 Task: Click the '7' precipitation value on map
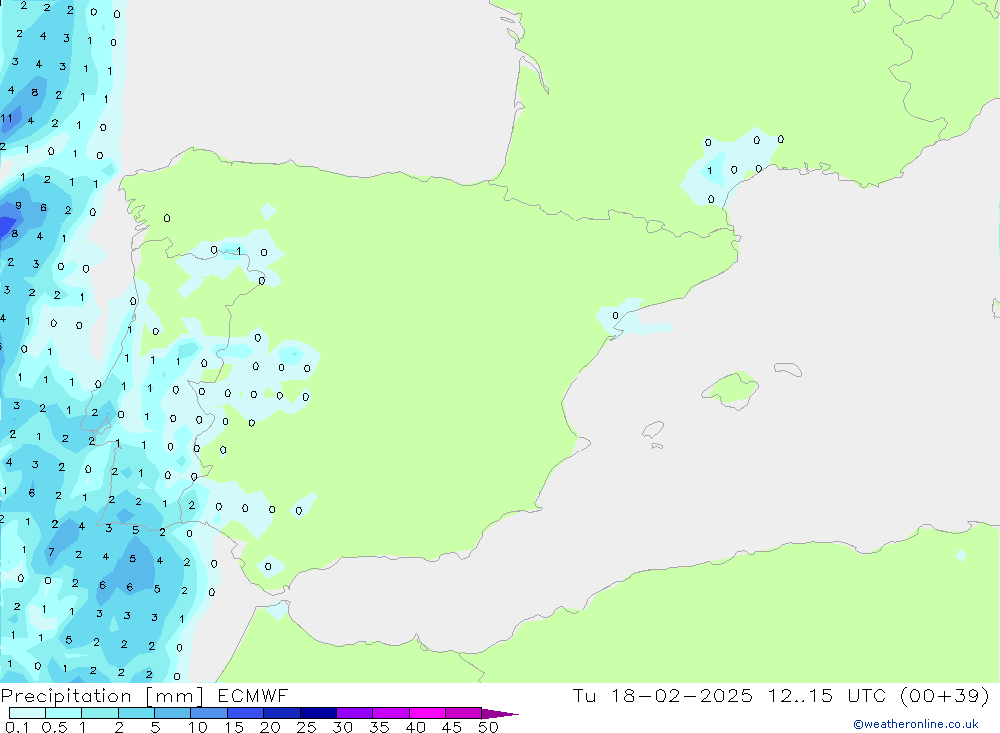pyautogui.click(x=52, y=552)
